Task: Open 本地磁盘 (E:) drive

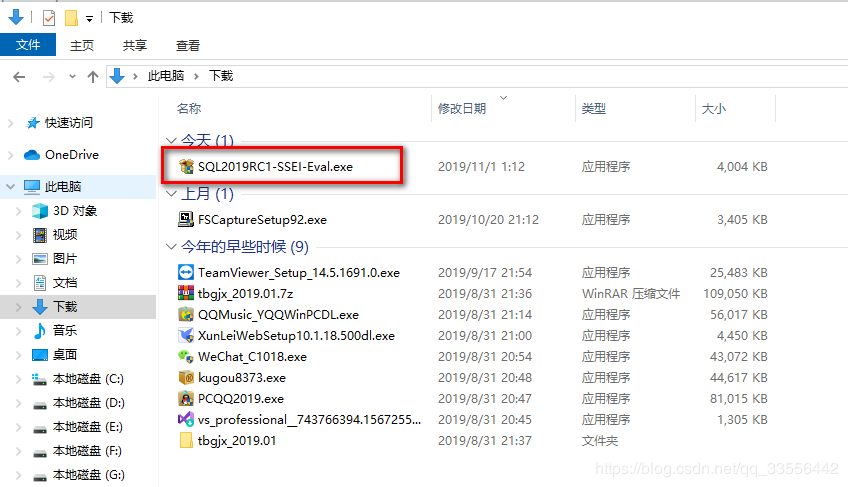Action: 88,427
